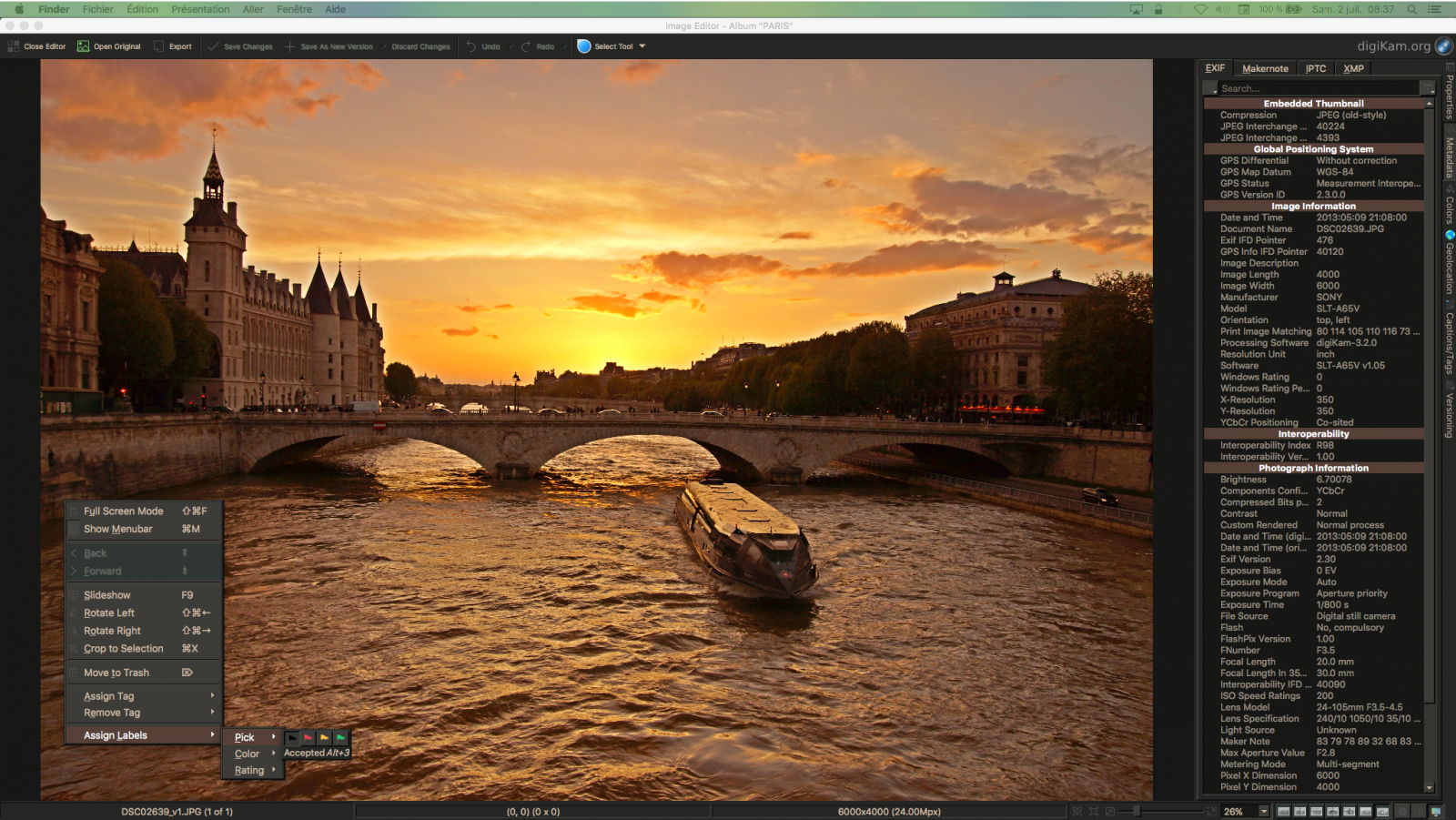Open the Select Tool dropdown
The height and width of the screenshot is (820, 1456).
point(640,46)
